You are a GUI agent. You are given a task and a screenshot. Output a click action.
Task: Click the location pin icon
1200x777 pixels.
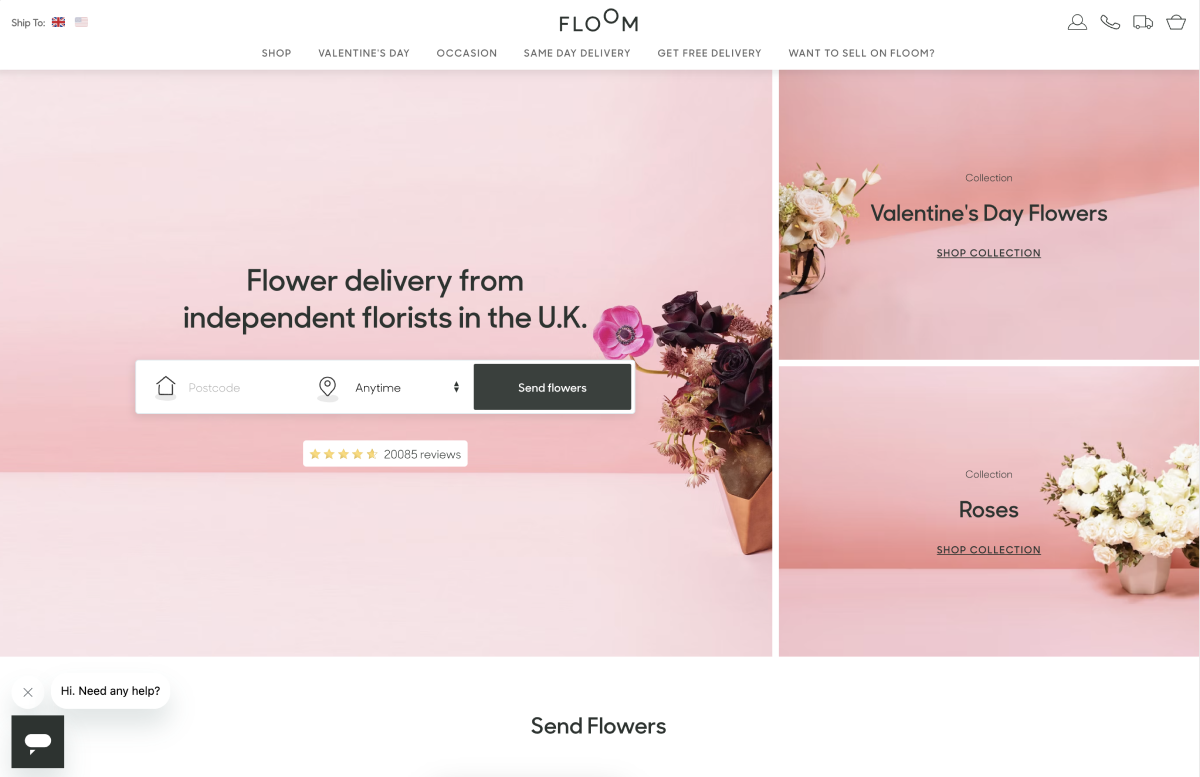327,388
